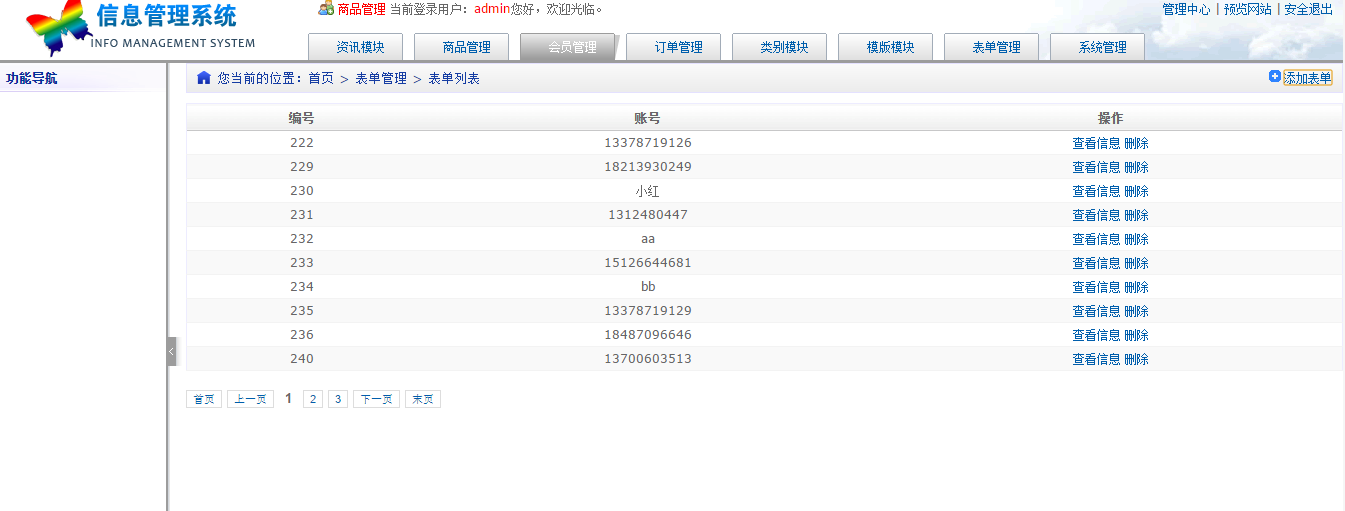The image size is (1345, 511).
Task: Click the user icon beside 商品管理
Action: tap(326, 9)
